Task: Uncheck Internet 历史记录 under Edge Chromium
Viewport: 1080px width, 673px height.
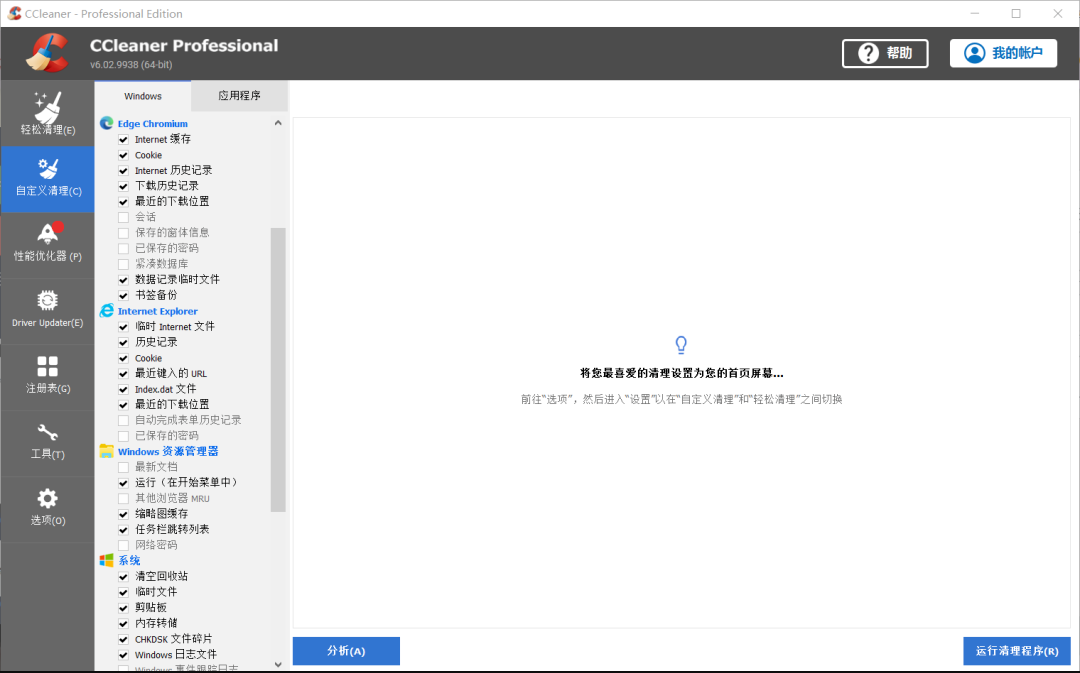Action: click(123, 171)
